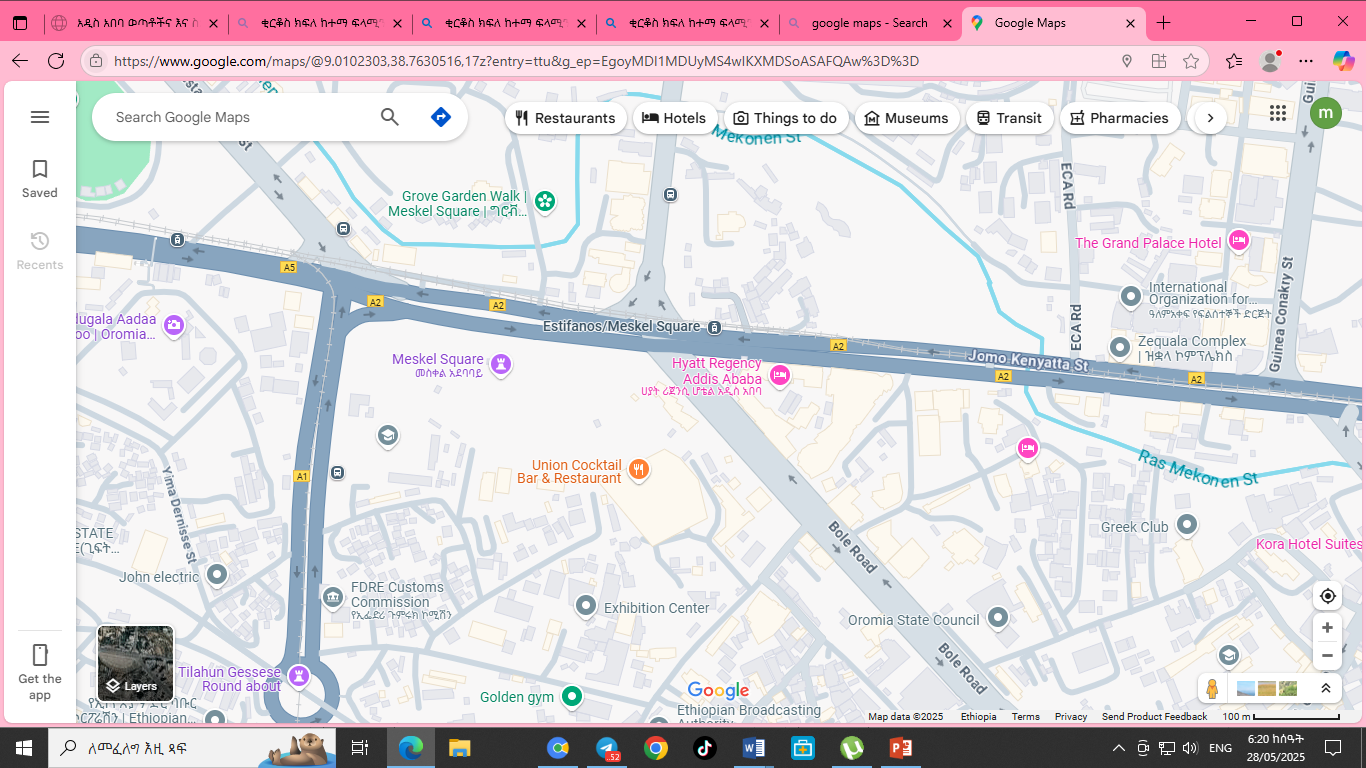Expand the map imagery options chevron
The height and width of the screenshot is (768, 1366).
click(x=1325, y=688)
